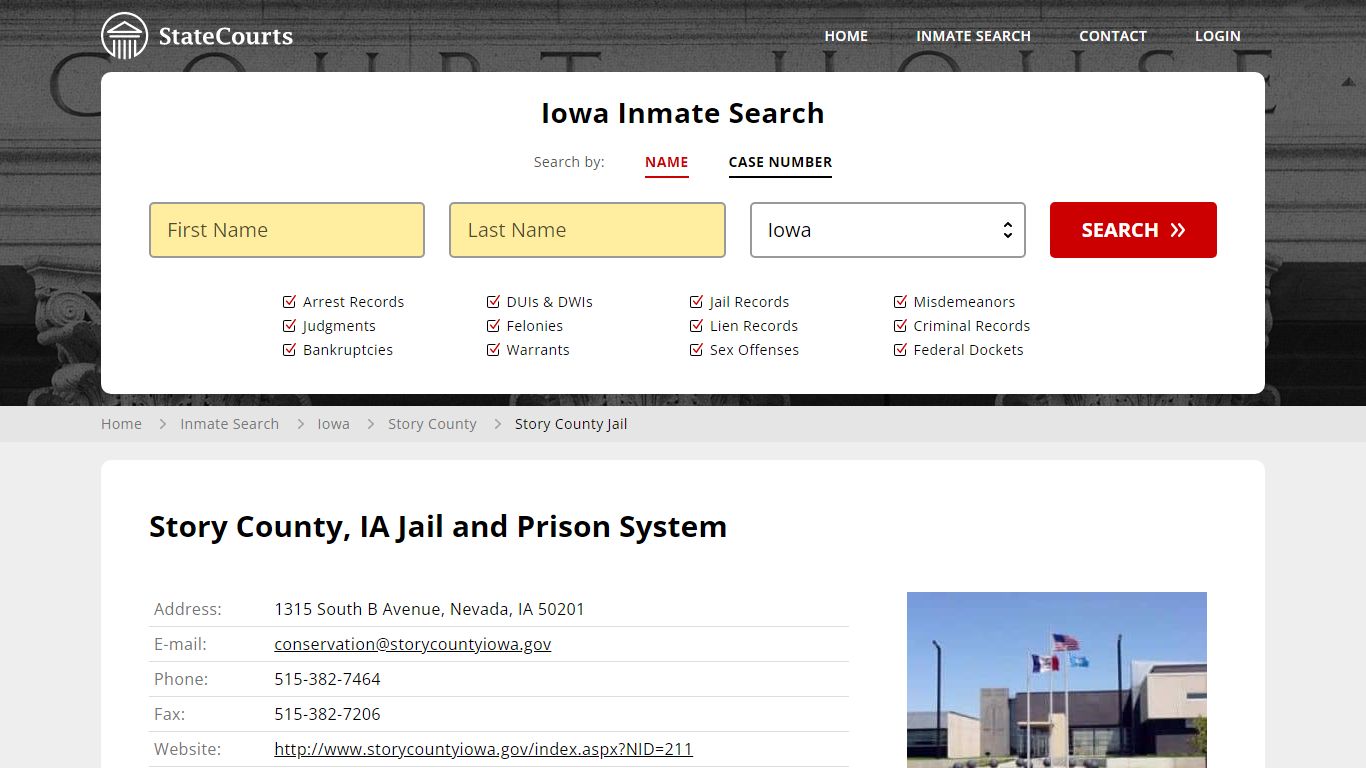
Task: Toggle the Federal Dockets checkbox
Action: [x=900, y=350]
